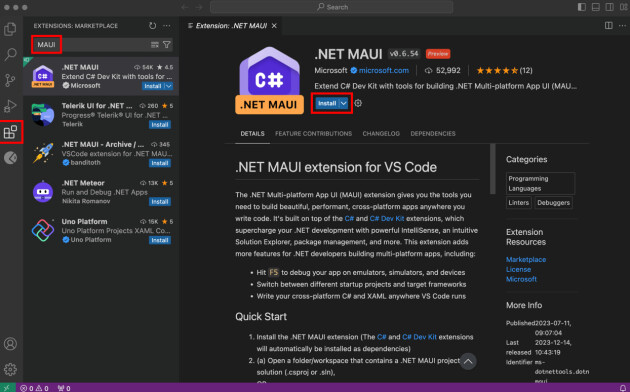Open the Search view in activity bar

coord(10,54)
